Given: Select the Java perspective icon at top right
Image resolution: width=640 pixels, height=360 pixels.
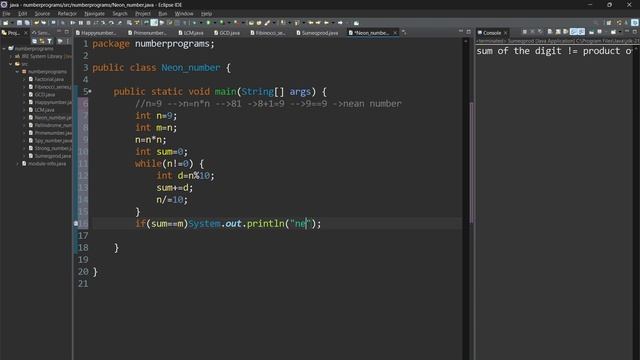Looking at the screenshot, I should pyautogui.click(x=635, y=23).
